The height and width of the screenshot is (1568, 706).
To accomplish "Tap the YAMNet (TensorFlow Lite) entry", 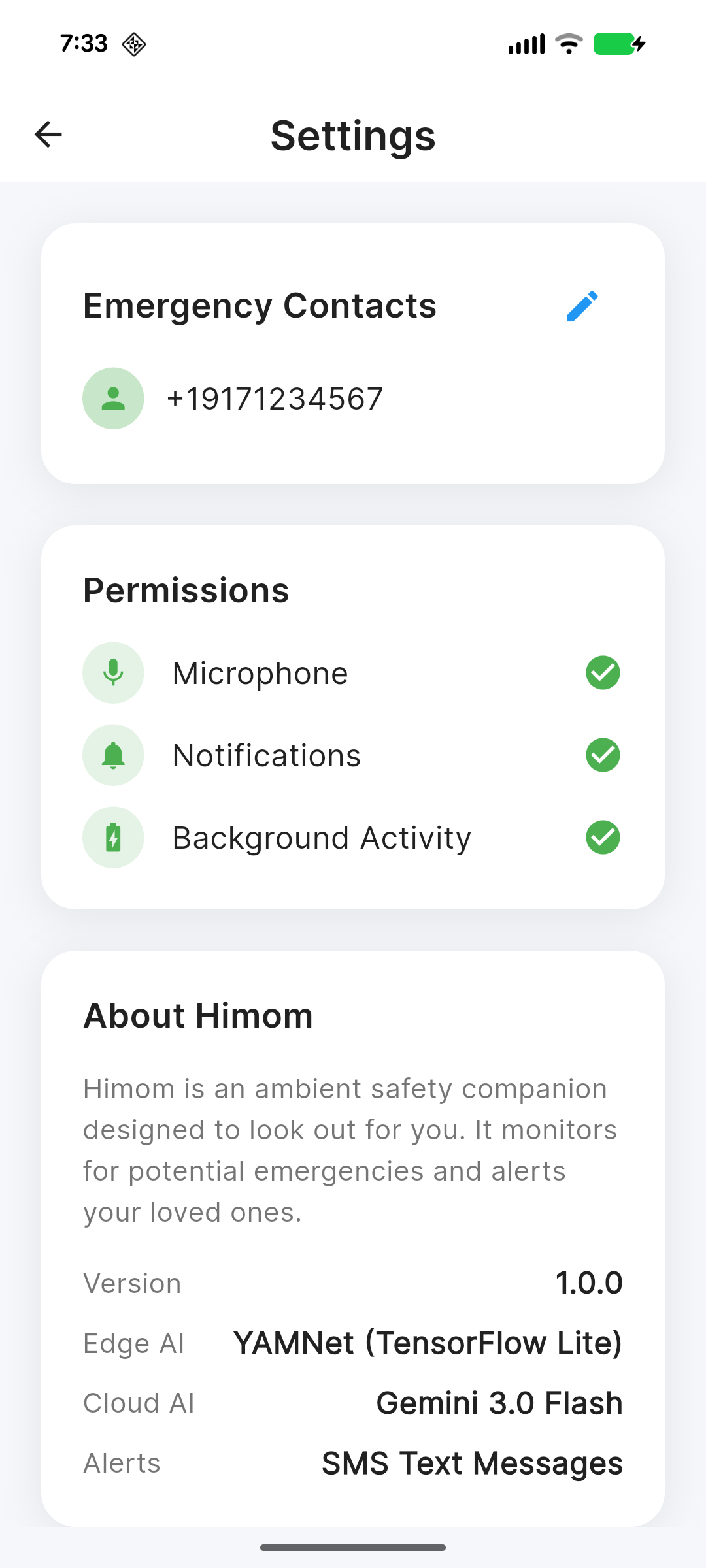I will click(428, 1343).
